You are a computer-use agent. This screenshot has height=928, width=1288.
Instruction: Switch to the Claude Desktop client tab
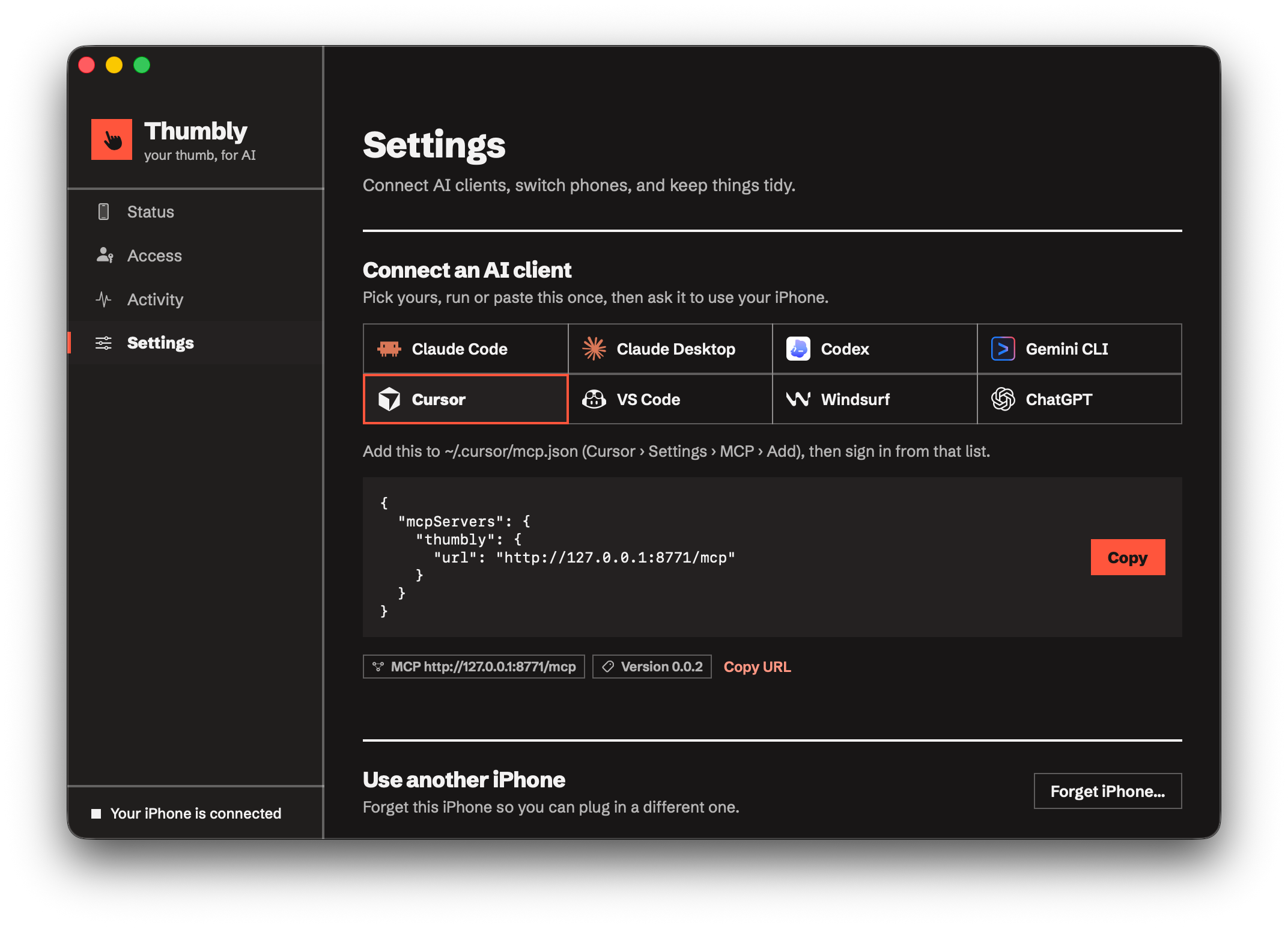[670, 349]
